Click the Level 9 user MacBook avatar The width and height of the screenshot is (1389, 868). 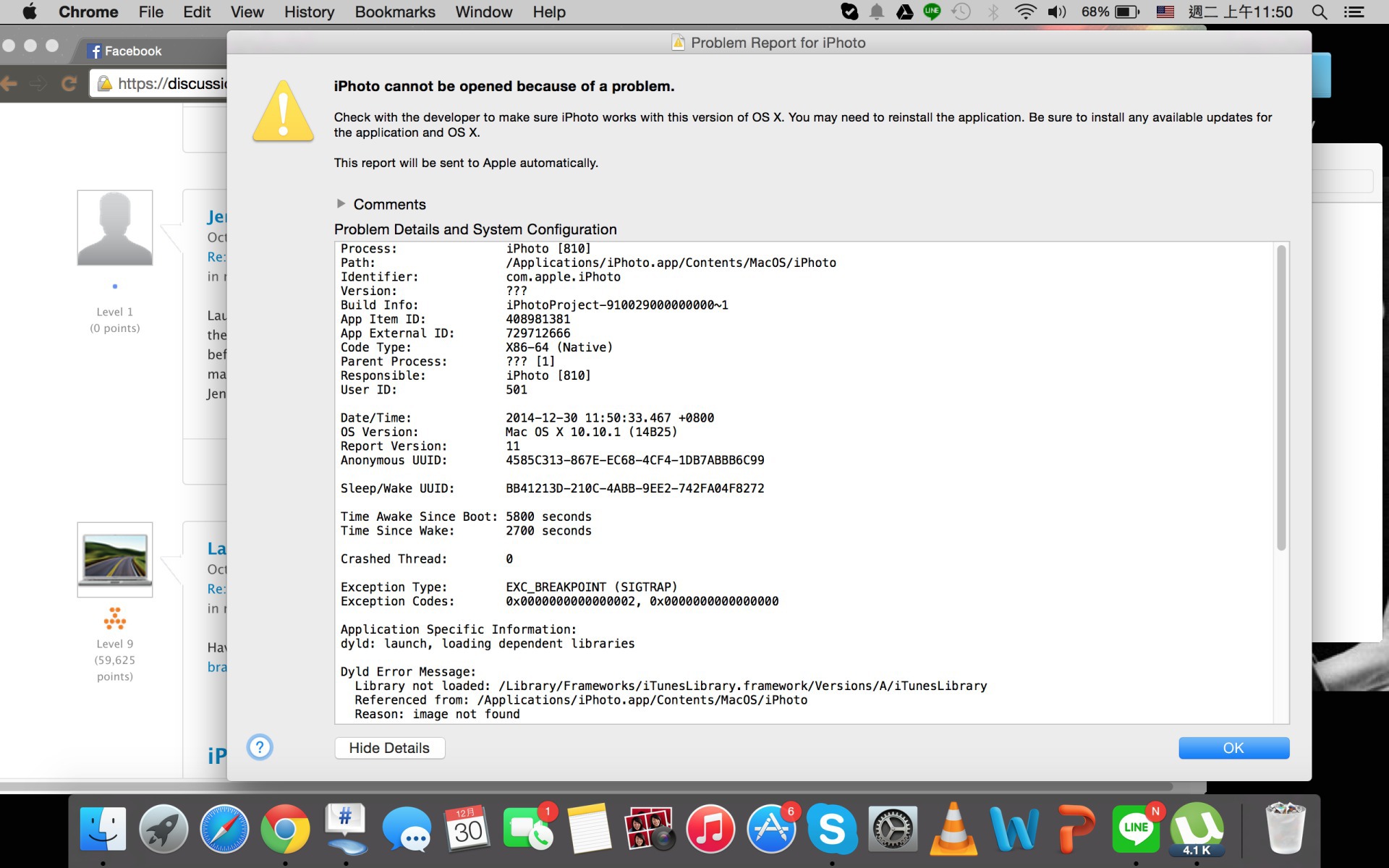point(115,559)
